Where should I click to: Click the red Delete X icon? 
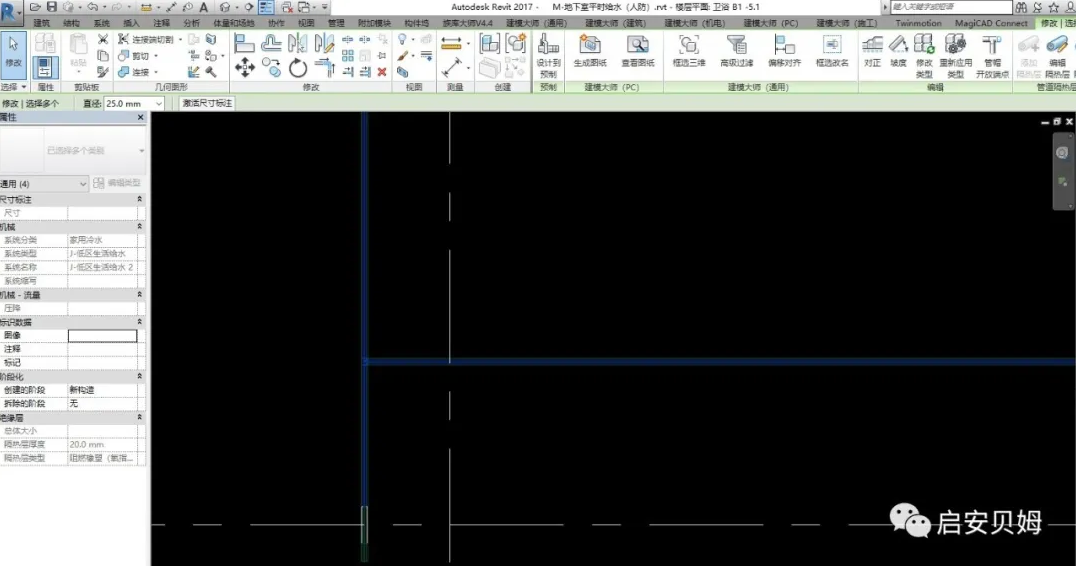(382, 71)
